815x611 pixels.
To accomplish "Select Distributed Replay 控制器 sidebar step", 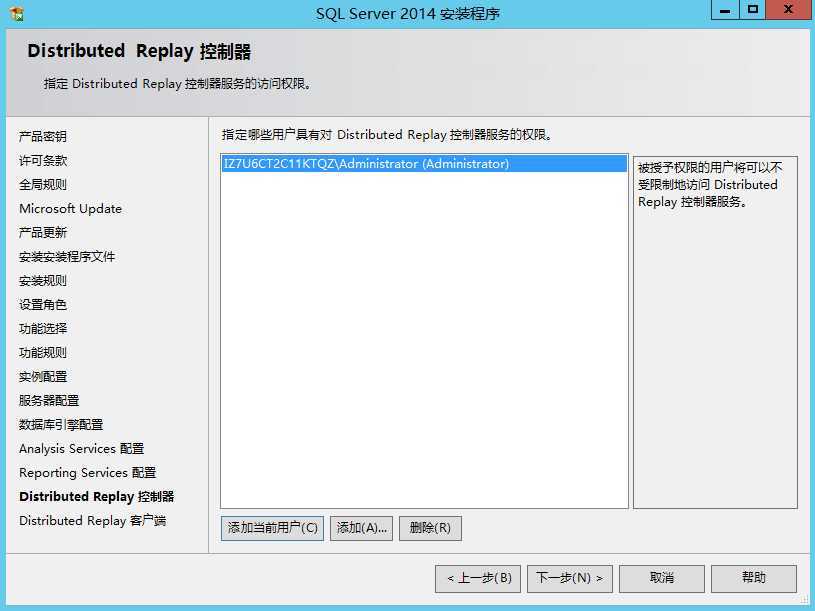I will pos(96,497).
